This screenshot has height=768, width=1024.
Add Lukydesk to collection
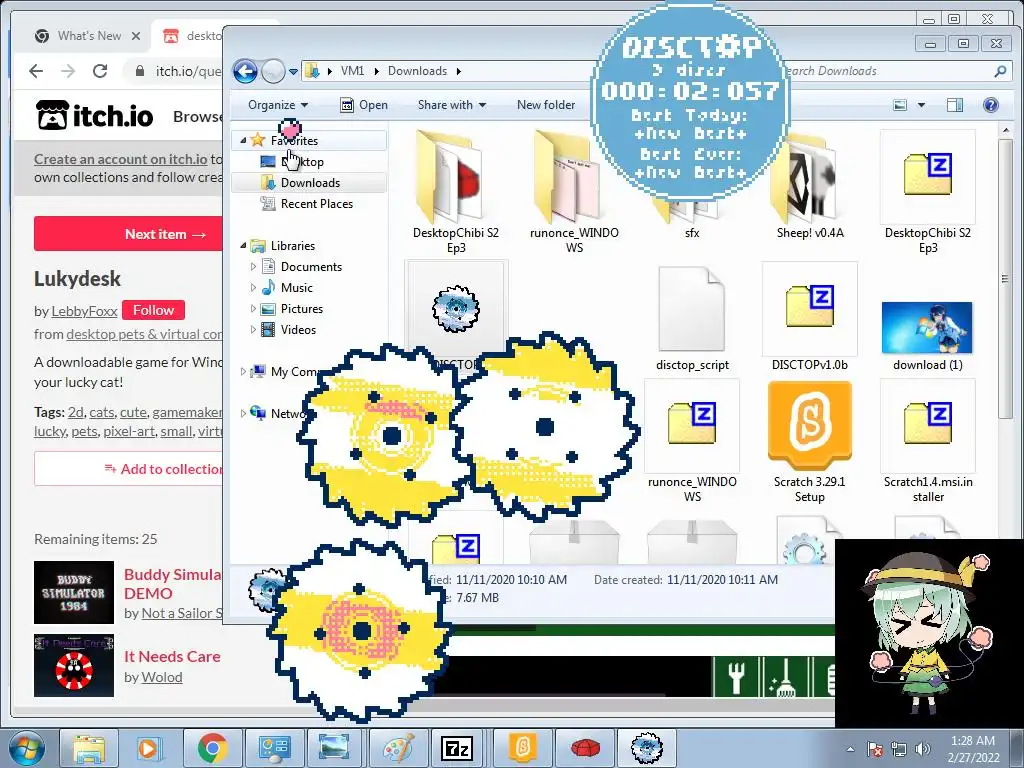tap(129, 469)
